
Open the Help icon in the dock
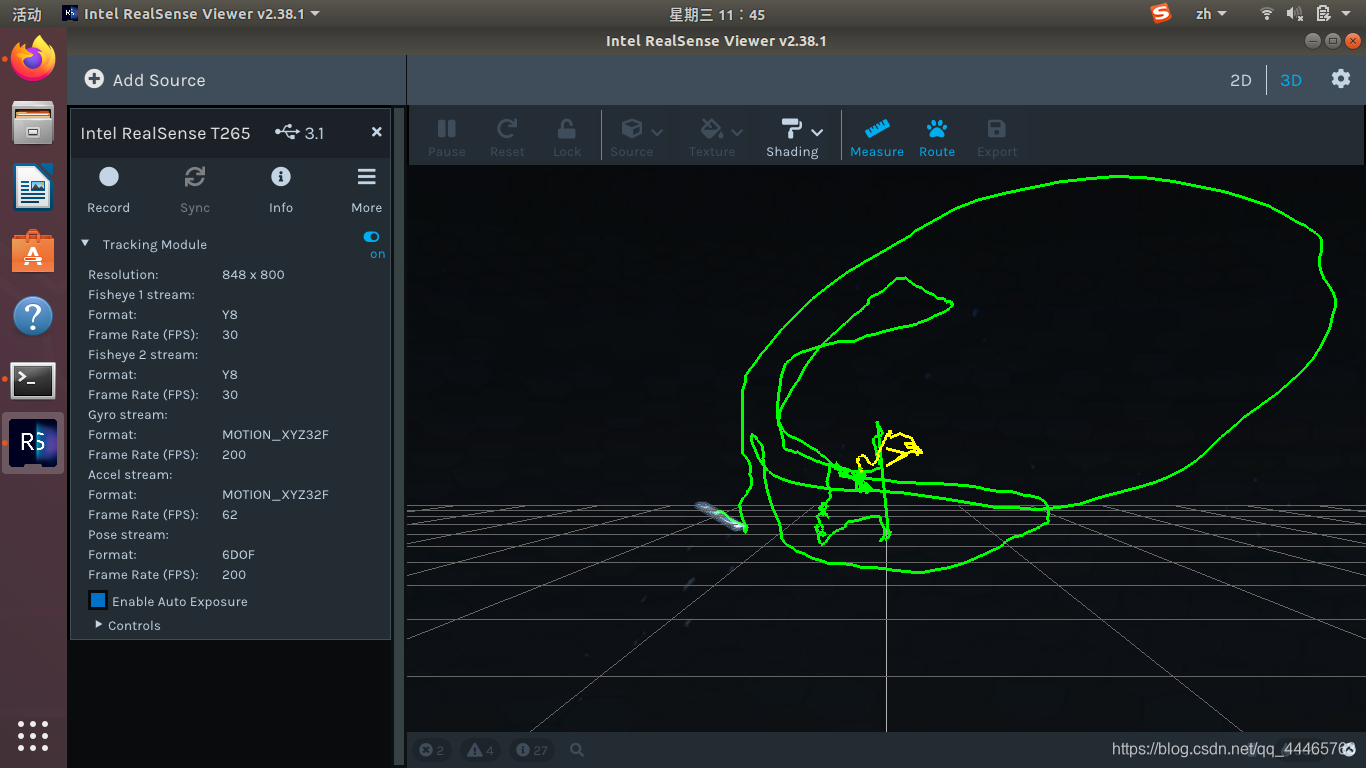[33, 316]
